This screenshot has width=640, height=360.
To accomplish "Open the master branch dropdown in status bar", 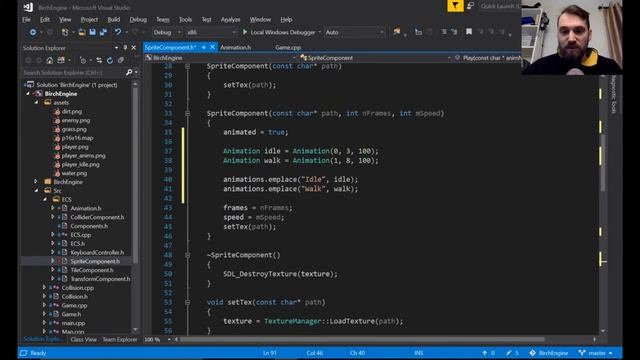I will (596, 353).
